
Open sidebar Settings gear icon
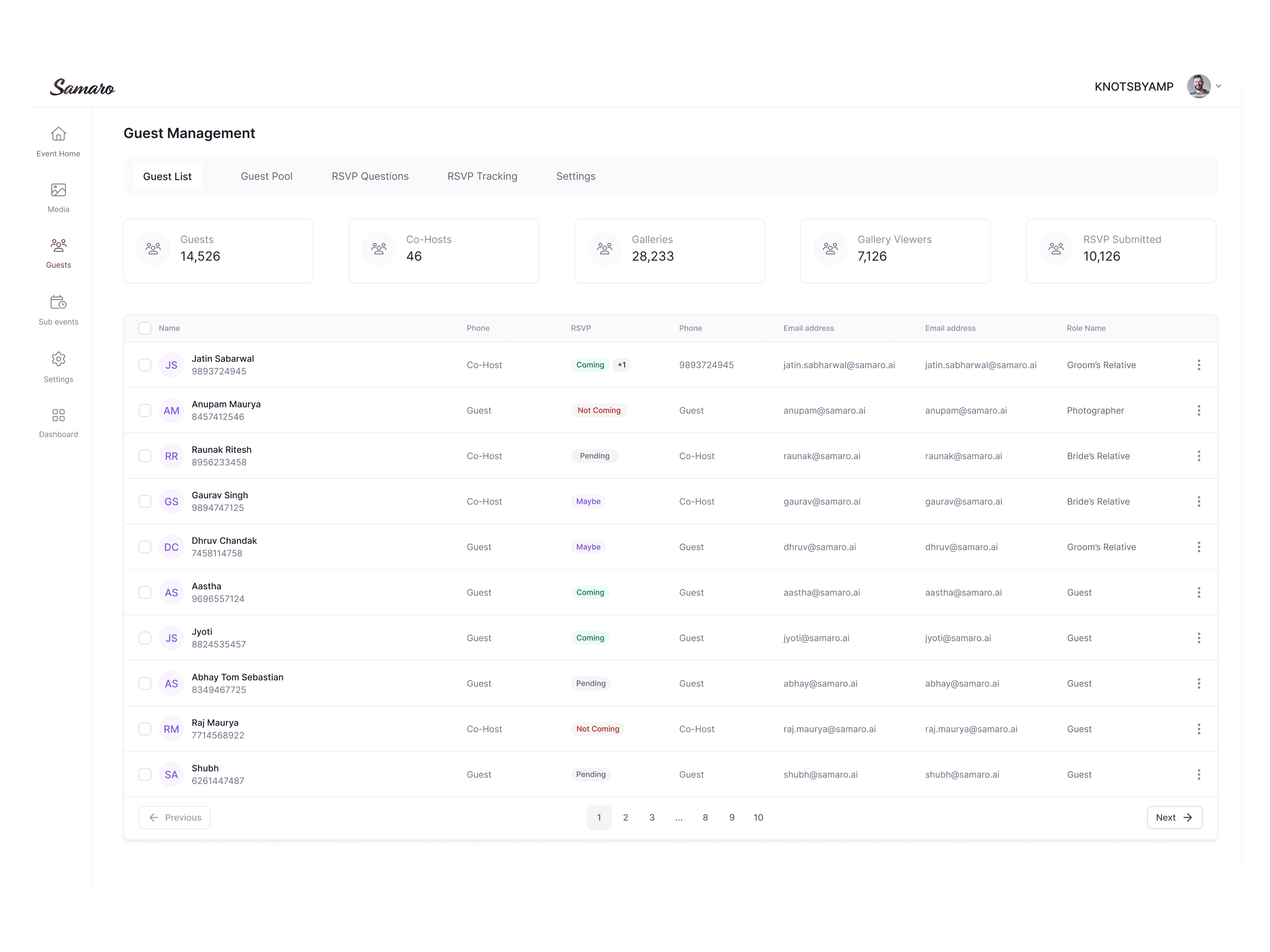click(58, 359)
